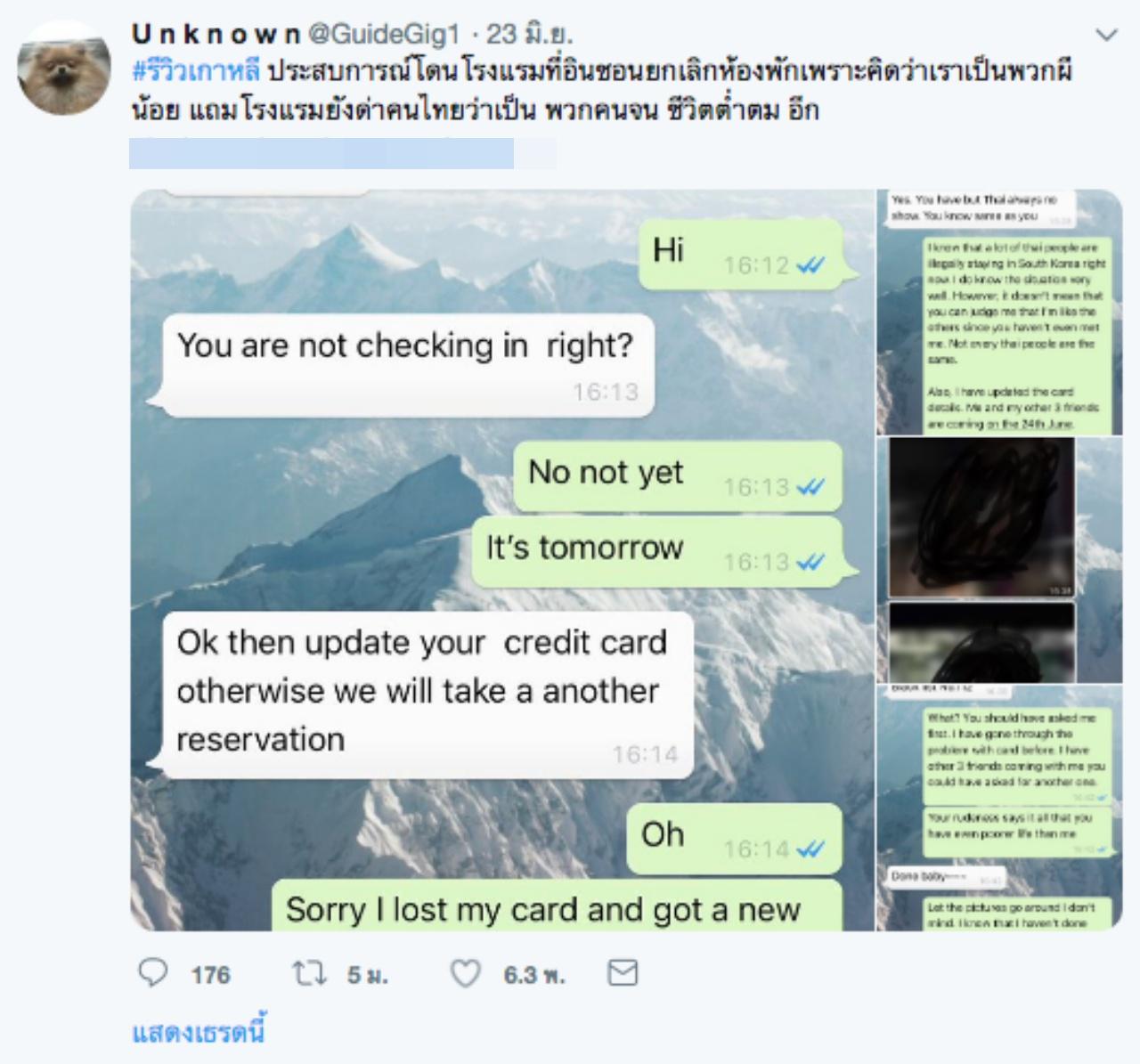Click the retweet arrows icon

(309, 974)
